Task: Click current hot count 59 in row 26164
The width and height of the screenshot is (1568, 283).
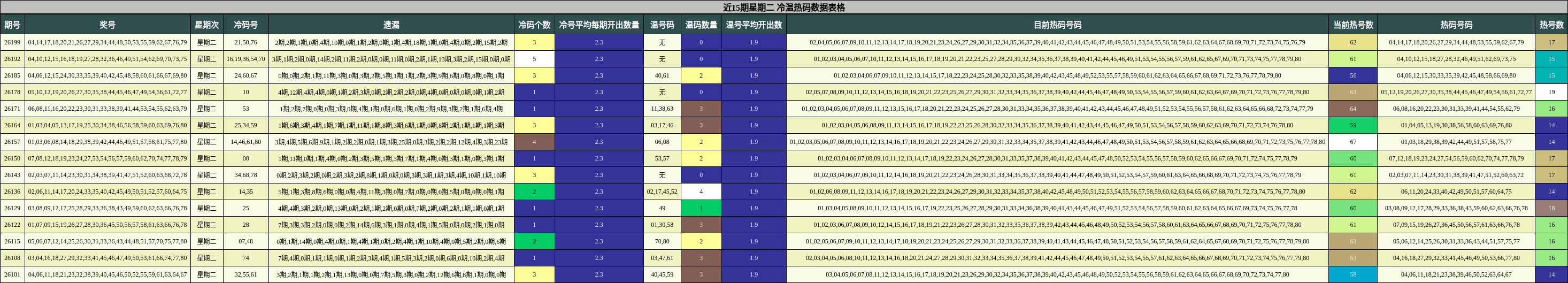Action: point(1352,125)
